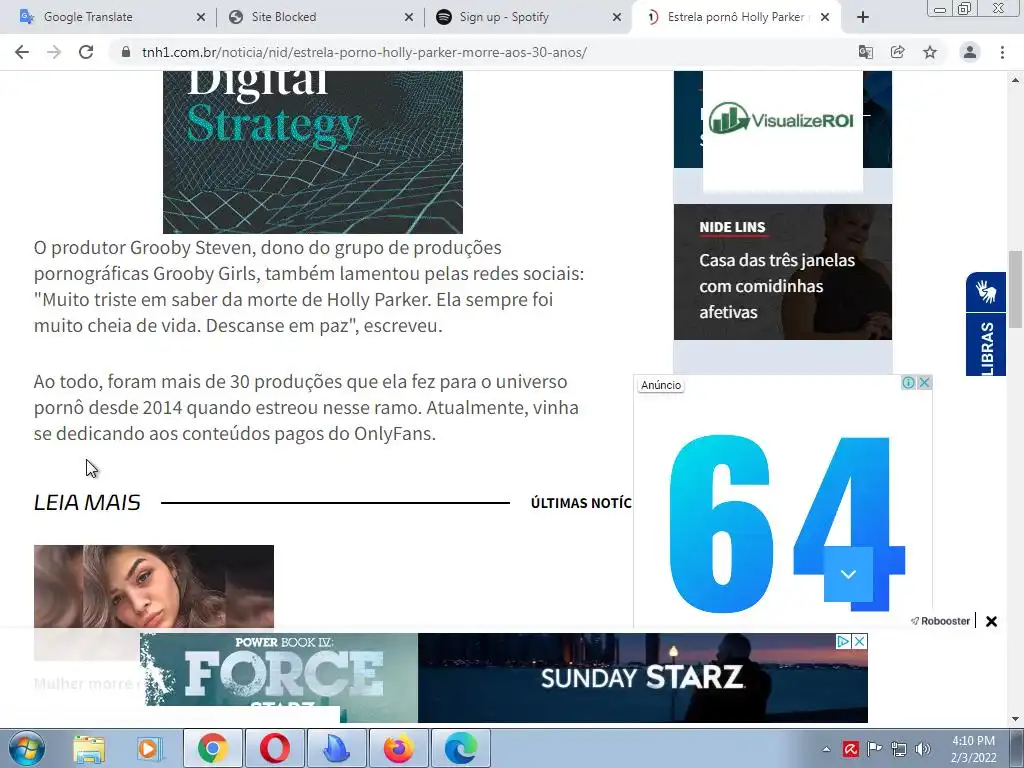Show hidden system tray icons
The image size is (1024, 768).
tap(826, 749)
